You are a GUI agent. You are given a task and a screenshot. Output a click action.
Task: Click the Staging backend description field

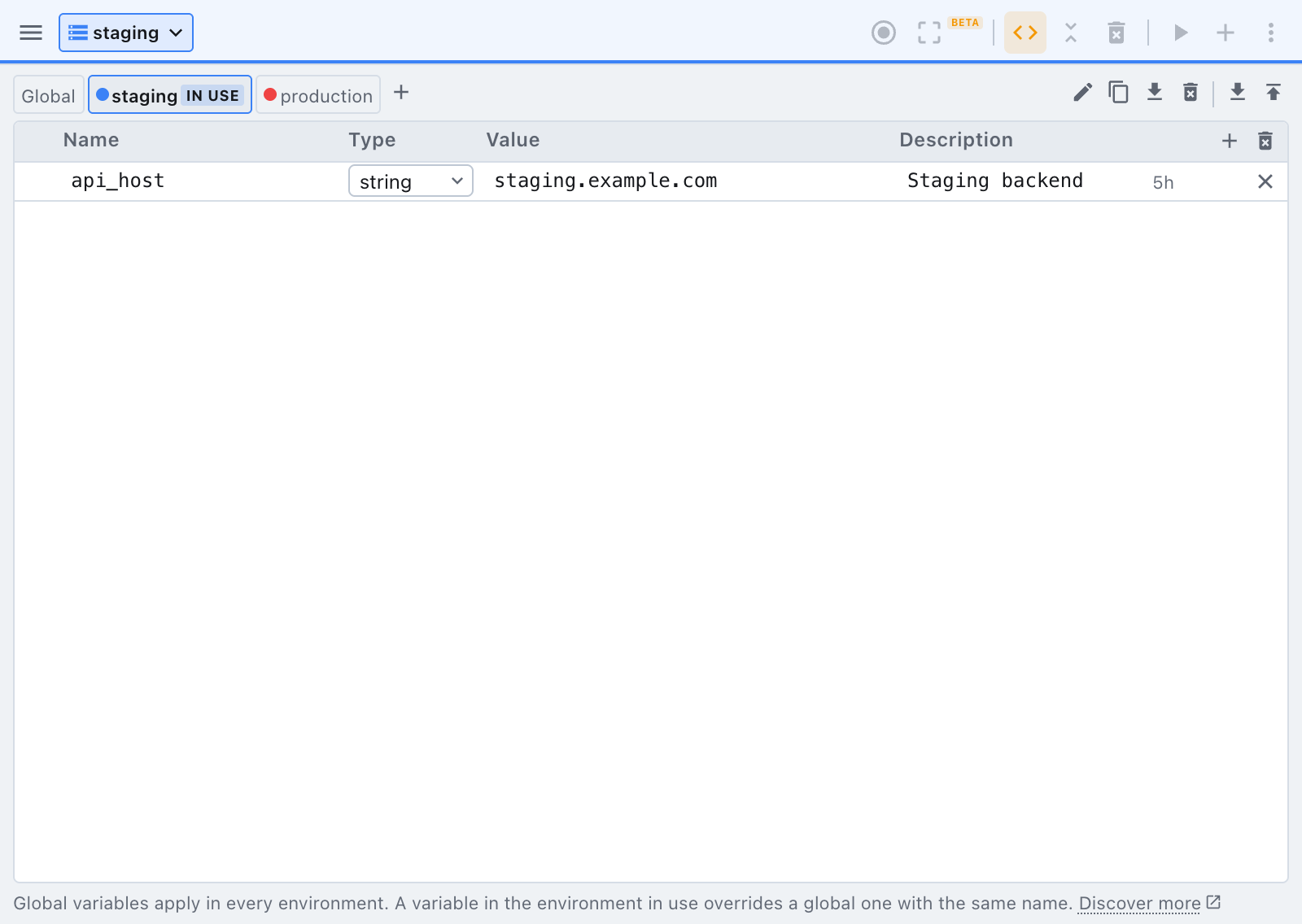(1021, 181)
